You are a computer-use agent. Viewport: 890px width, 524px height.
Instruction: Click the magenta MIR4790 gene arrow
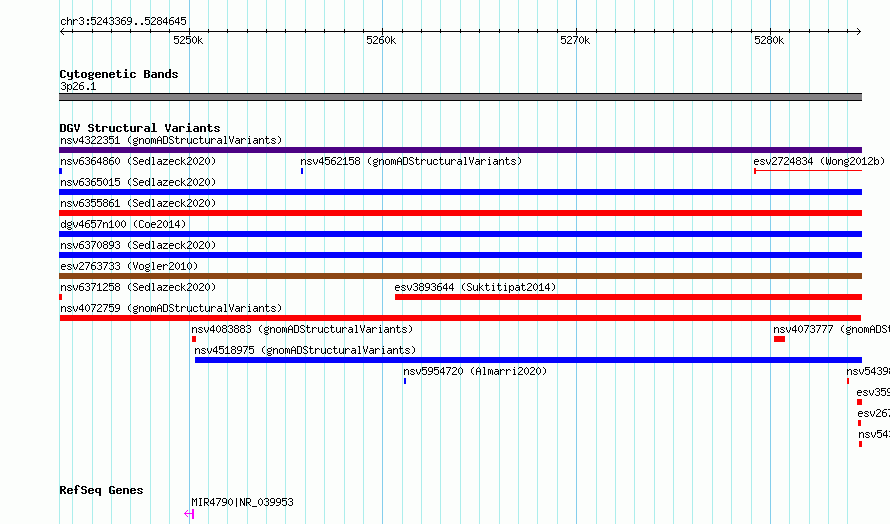tap(189, 514)
